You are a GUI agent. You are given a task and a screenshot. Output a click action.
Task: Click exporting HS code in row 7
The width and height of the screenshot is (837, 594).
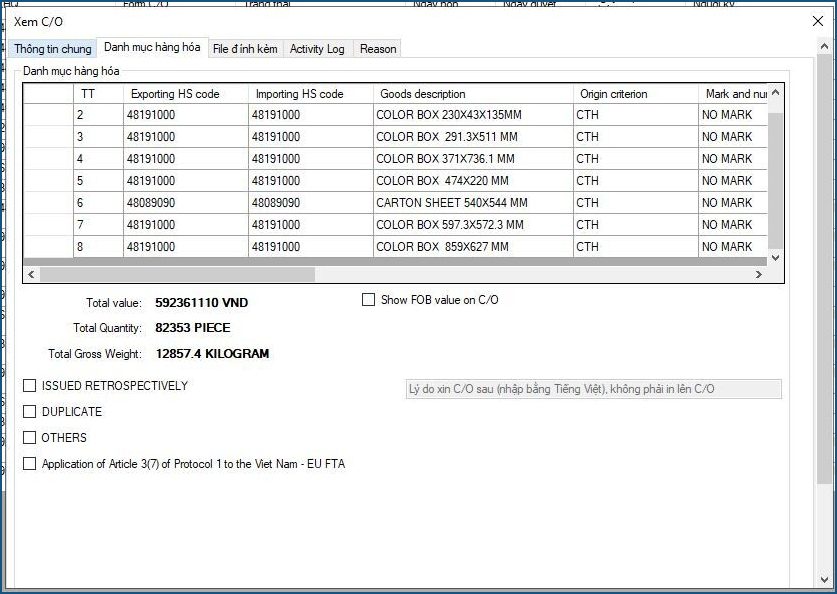click(186, 225)
